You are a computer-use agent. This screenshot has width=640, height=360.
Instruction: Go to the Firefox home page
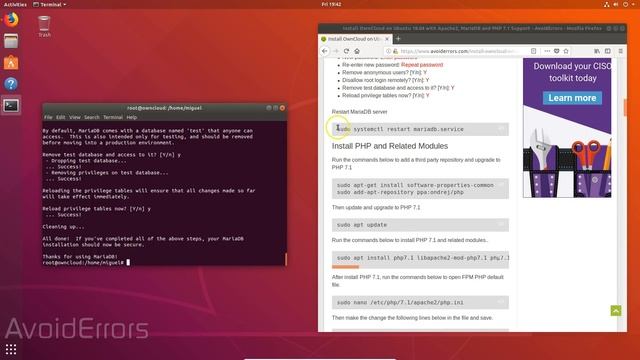point(357,51)
